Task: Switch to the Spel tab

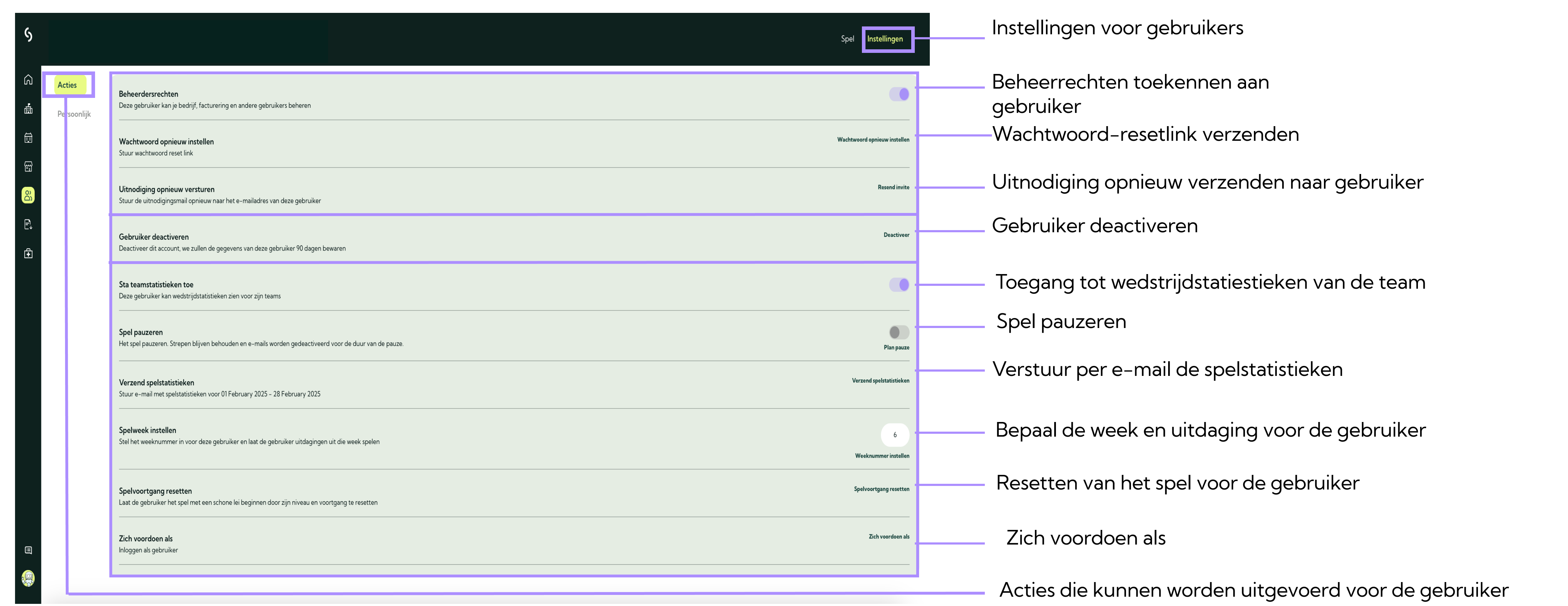Action: click(847, 39)
